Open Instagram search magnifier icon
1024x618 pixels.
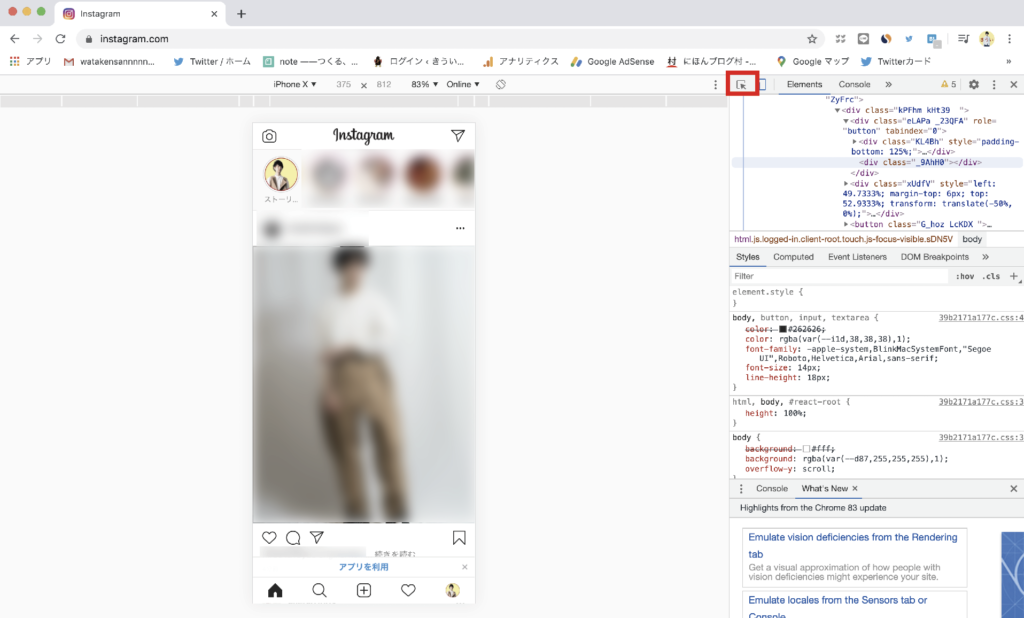click(x=319, y=591)
